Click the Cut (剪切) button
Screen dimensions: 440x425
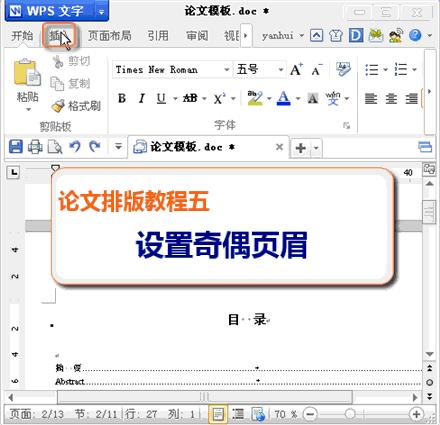[71, 61]
